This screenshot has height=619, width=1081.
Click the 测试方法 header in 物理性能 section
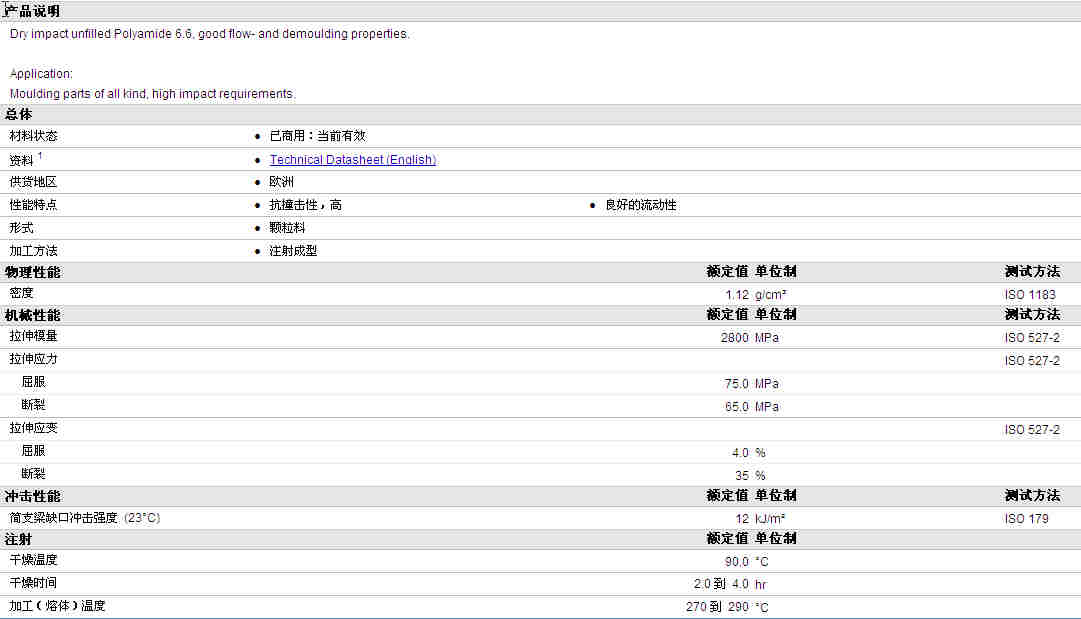[x=1032, y=272]
